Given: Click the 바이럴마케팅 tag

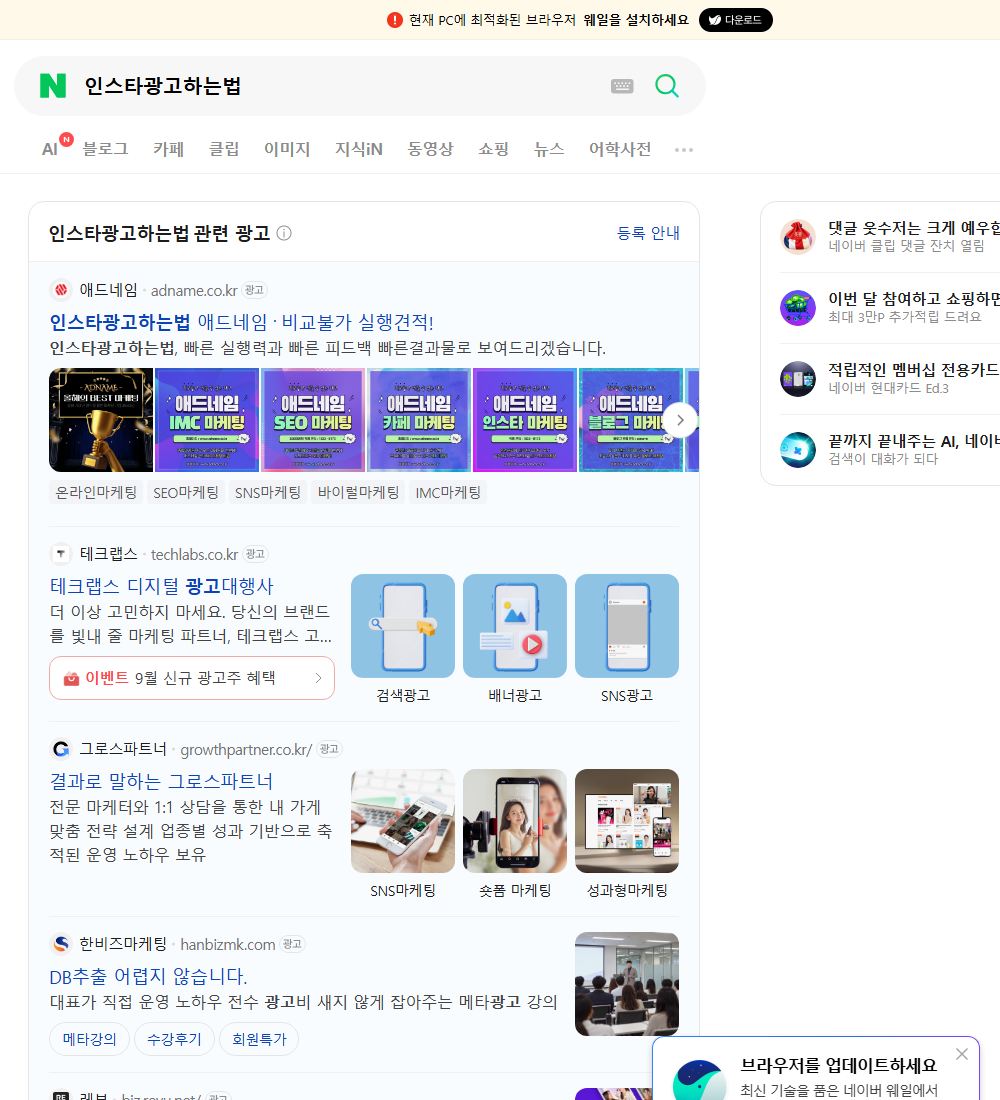Looking at the screenshot, I should point(358,492).
